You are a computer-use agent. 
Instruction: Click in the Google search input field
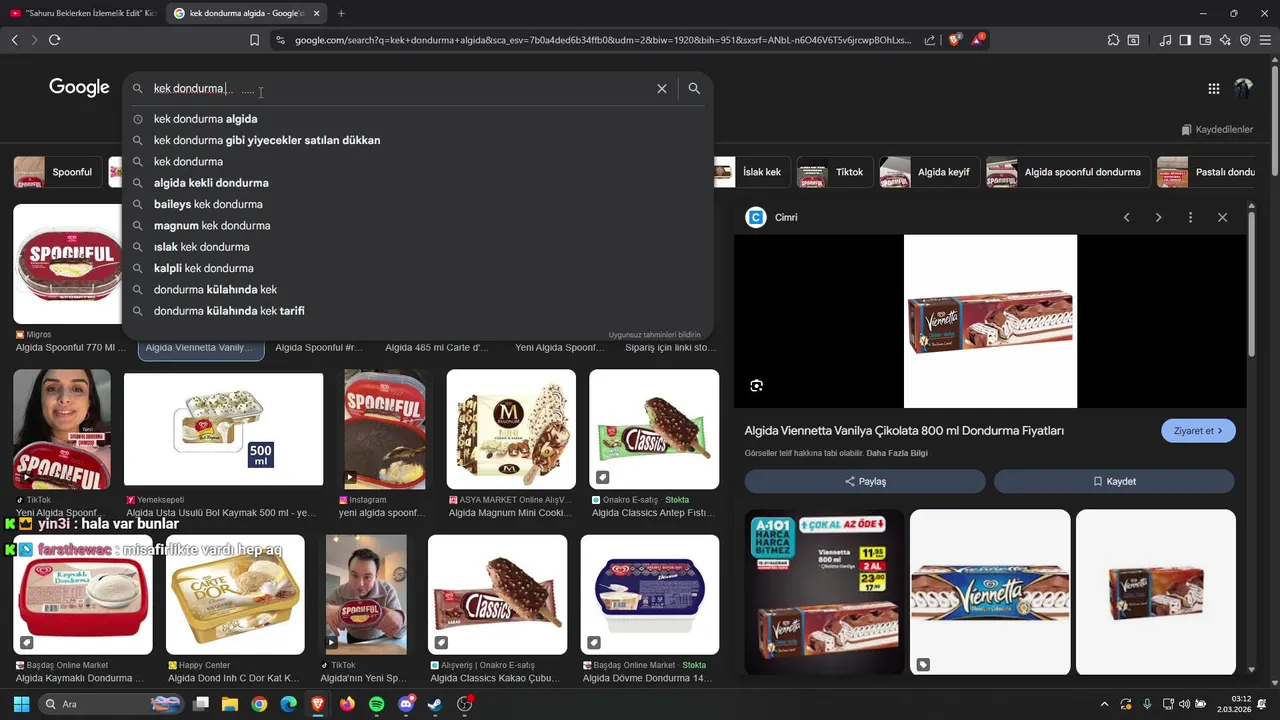point(400,89)
